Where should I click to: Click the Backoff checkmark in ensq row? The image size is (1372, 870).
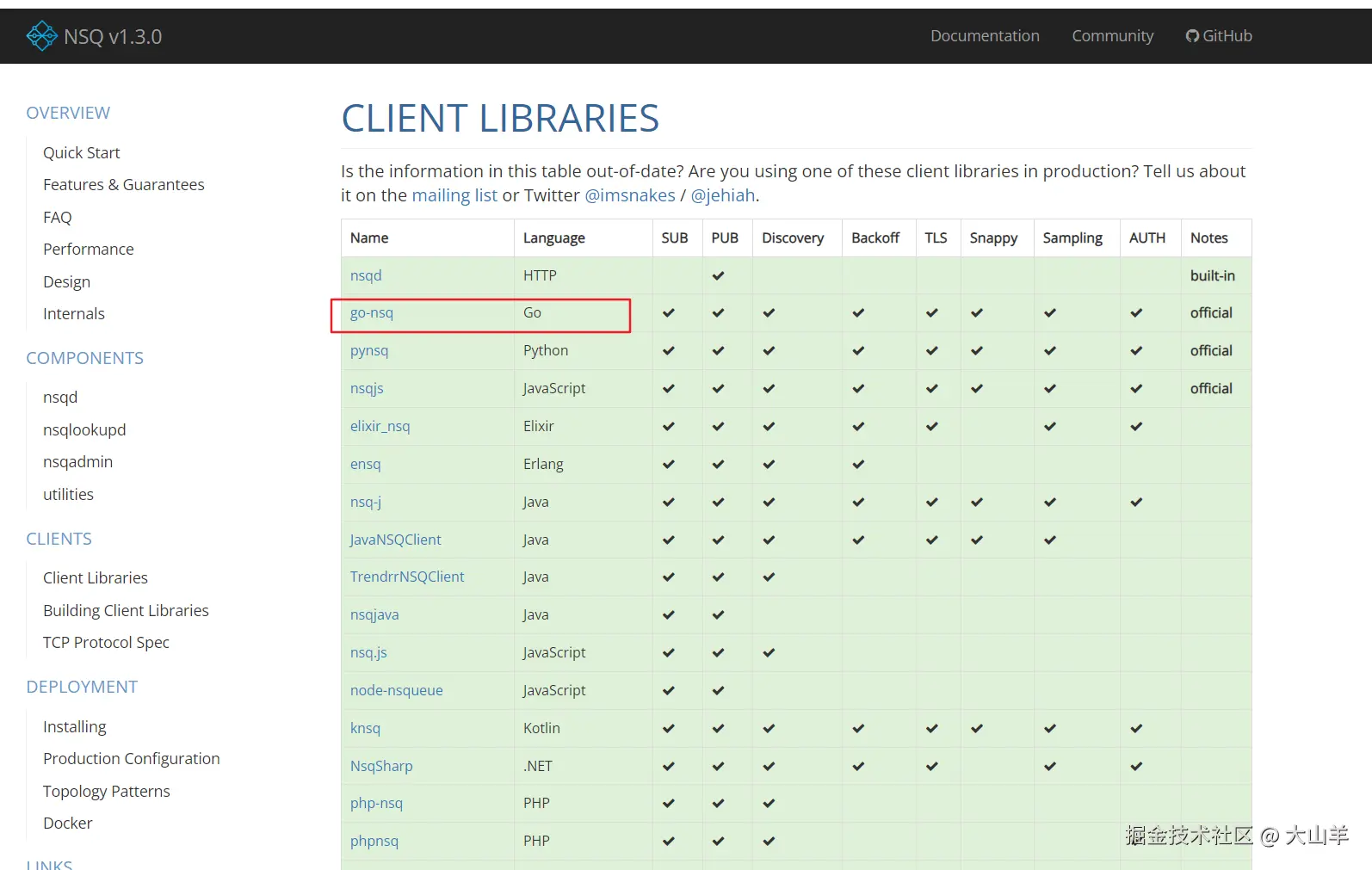click(858, 464)
